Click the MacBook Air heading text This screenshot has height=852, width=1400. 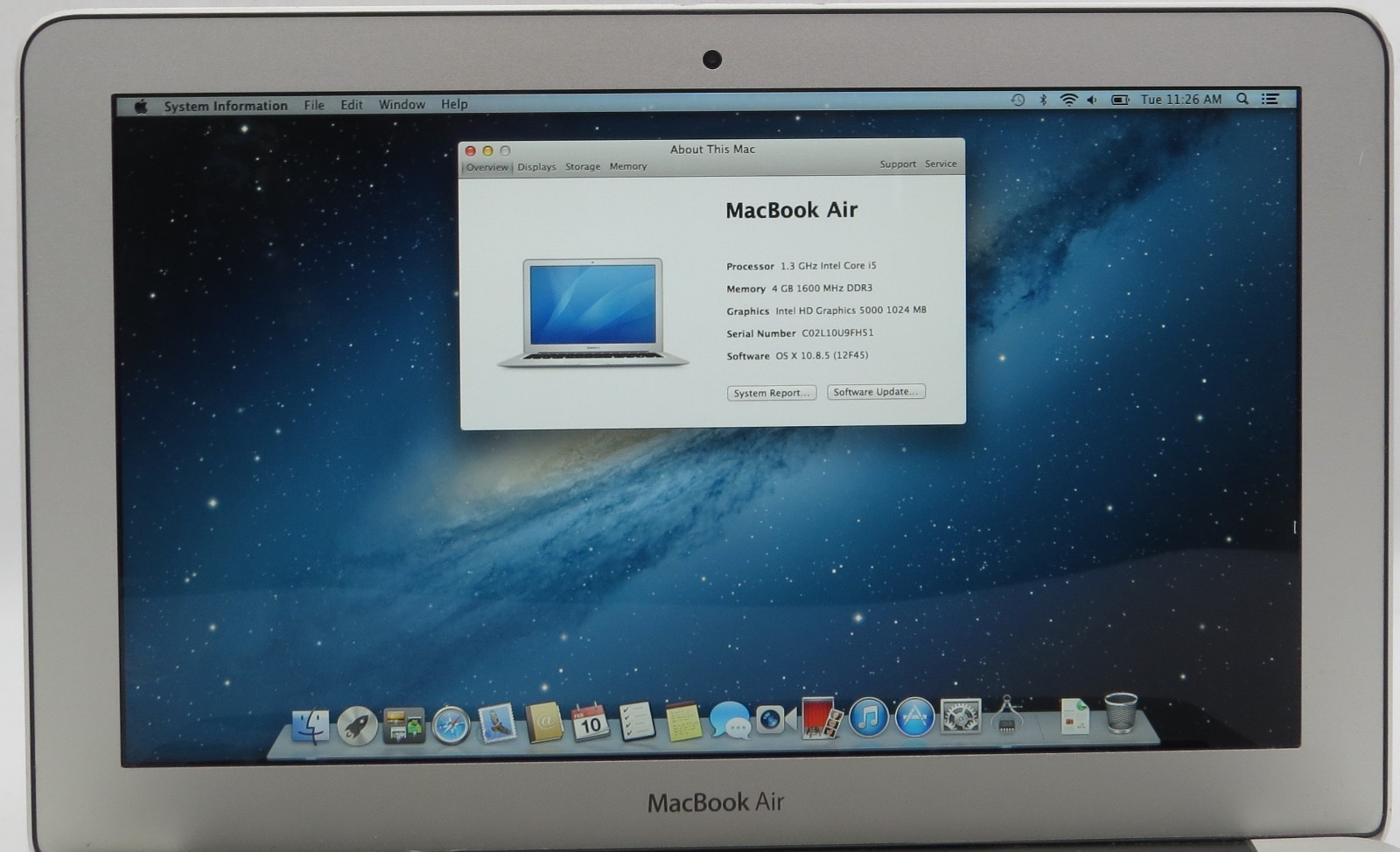792,210
